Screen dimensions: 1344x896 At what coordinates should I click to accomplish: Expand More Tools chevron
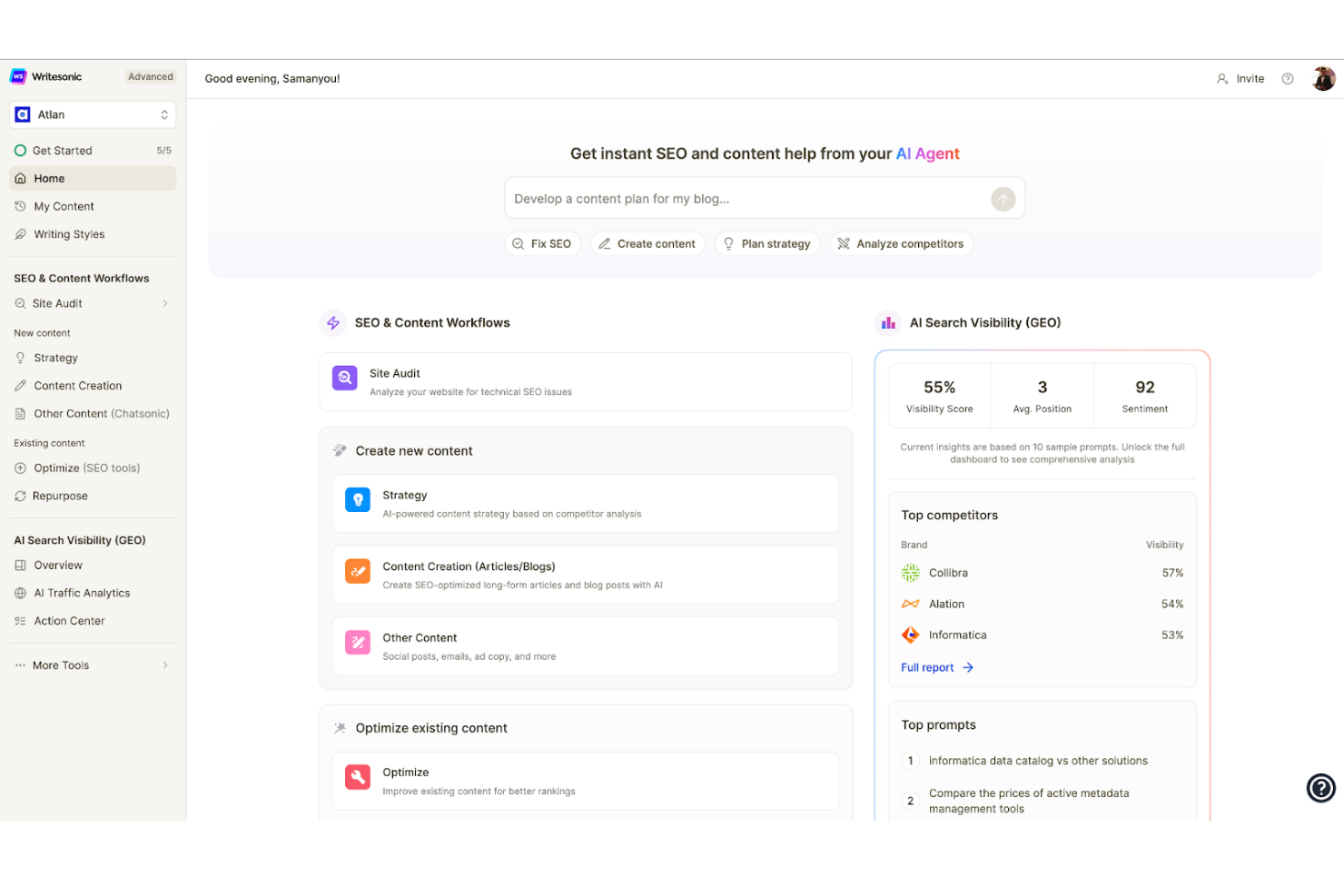click(165, 665)
